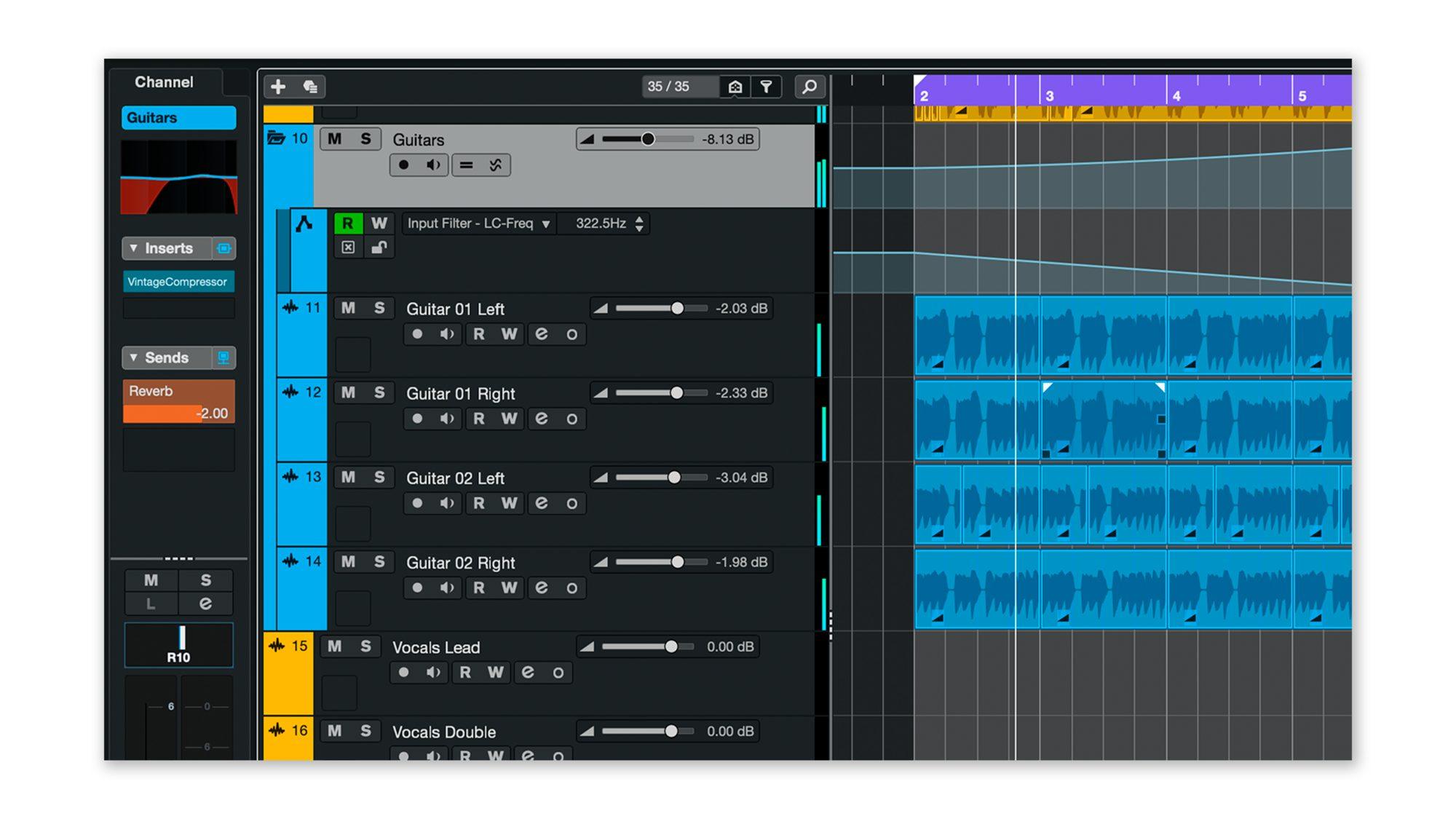Solo Guitar 01 Right track
This screenshot has height=819, width=1456.
[x=379, y=392]
